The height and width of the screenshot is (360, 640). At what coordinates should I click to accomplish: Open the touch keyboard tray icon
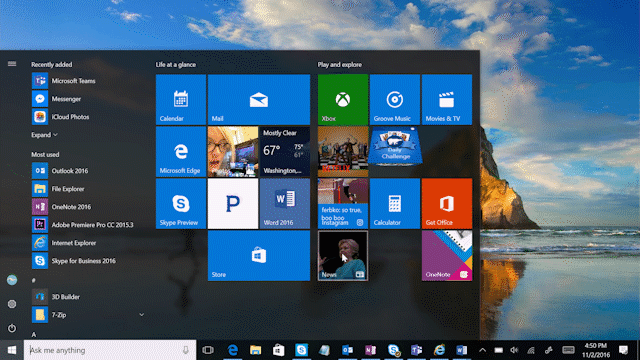568,350
